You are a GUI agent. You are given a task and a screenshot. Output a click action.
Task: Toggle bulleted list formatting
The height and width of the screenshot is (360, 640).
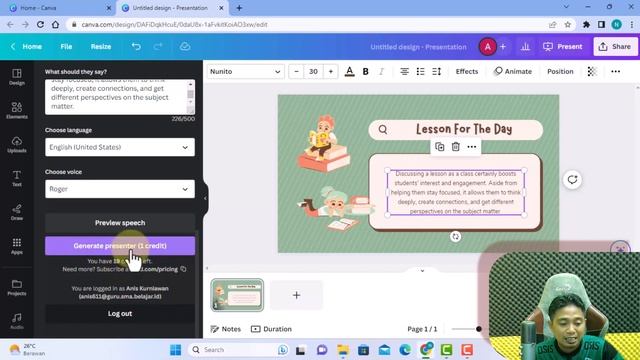(420, 71)
